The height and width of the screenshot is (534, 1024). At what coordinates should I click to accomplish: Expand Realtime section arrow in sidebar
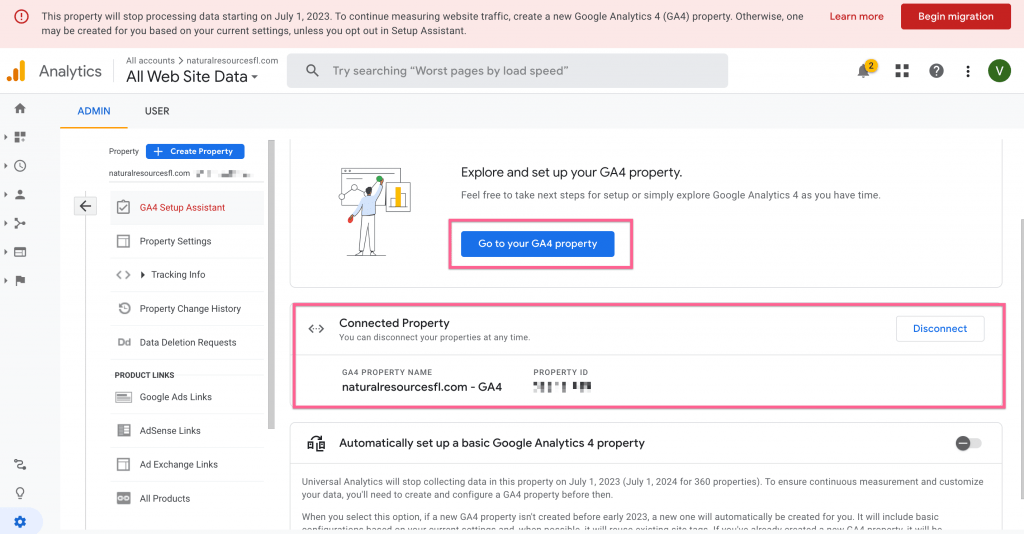6,166
